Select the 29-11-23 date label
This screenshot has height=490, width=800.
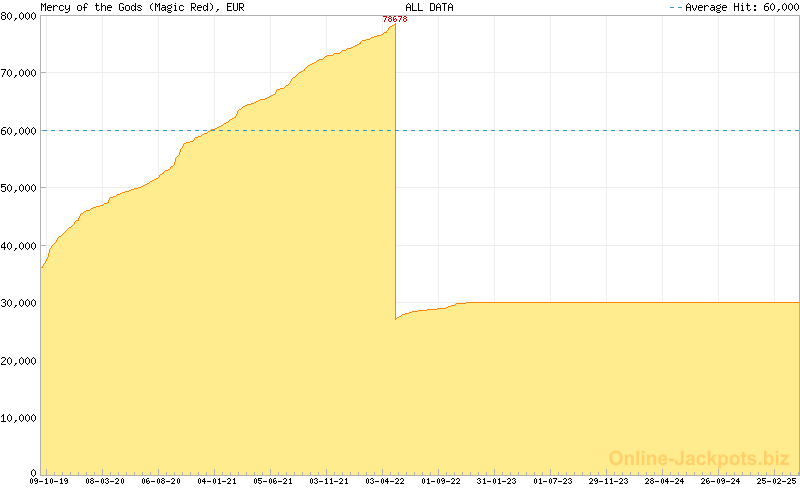coord(609,481)
